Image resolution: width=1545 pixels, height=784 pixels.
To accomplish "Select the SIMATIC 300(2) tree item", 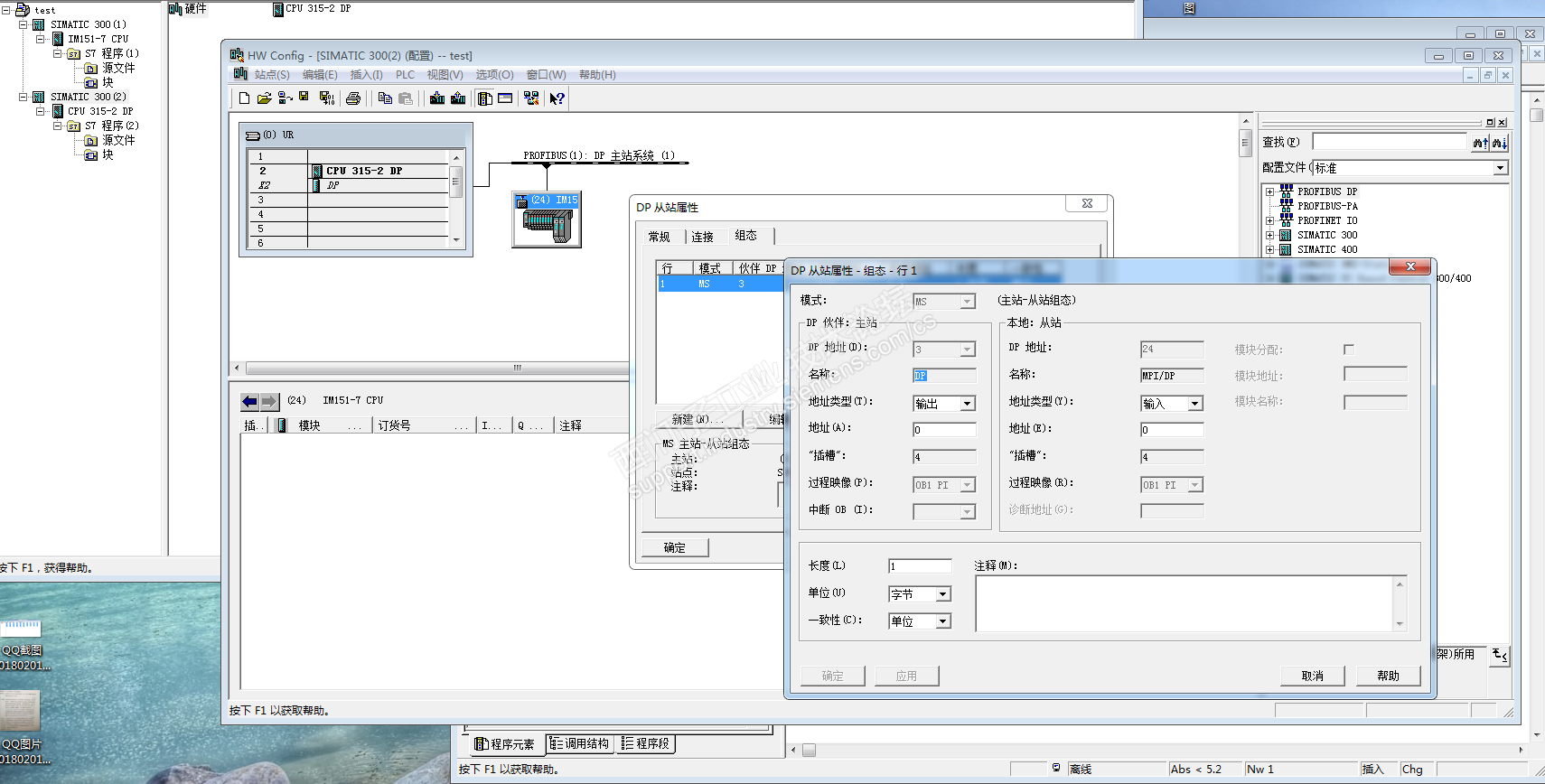I will point(89,97).
